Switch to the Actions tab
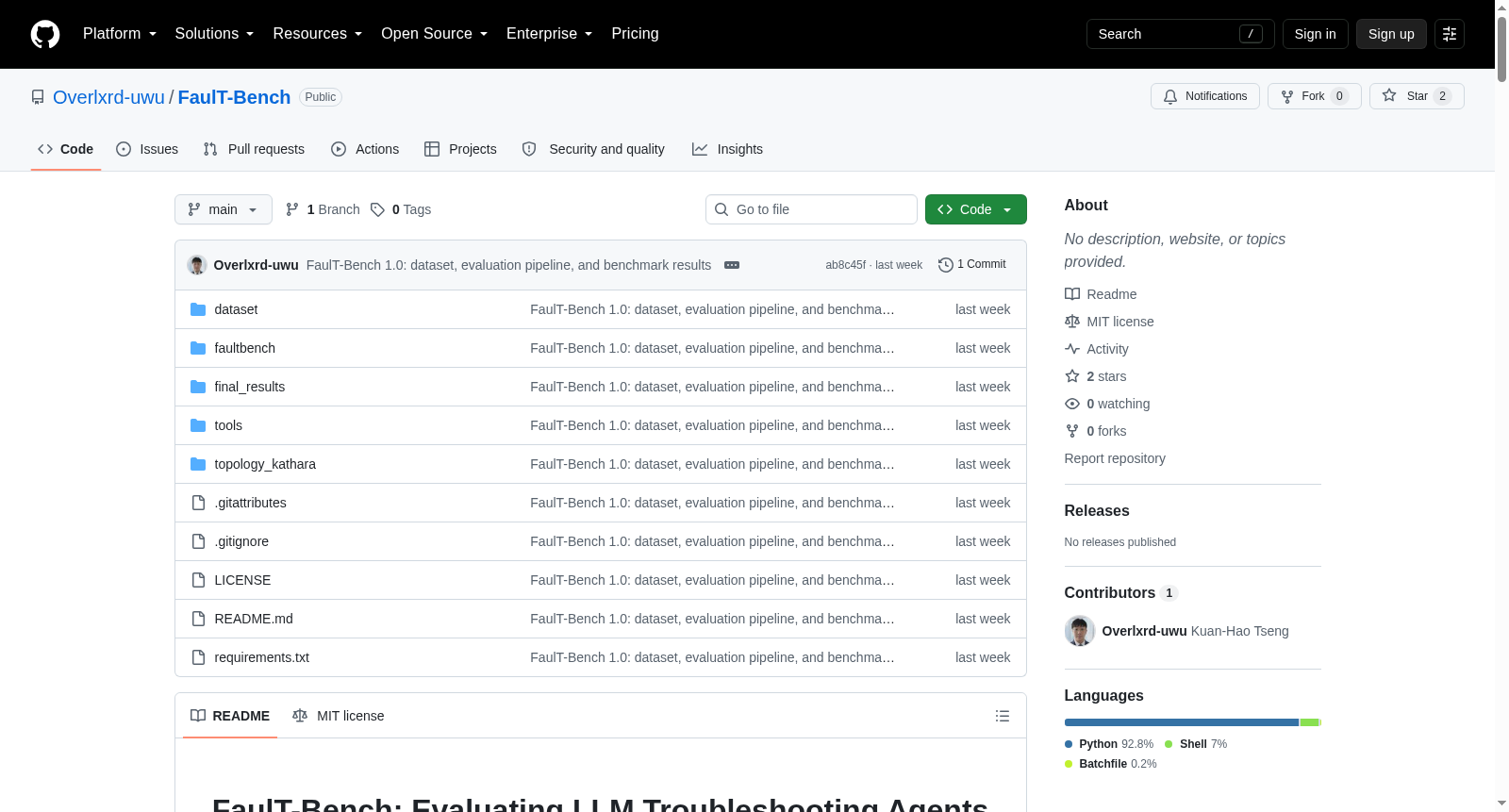Screen dimensions: 1509x812 (x=365, y=149)
